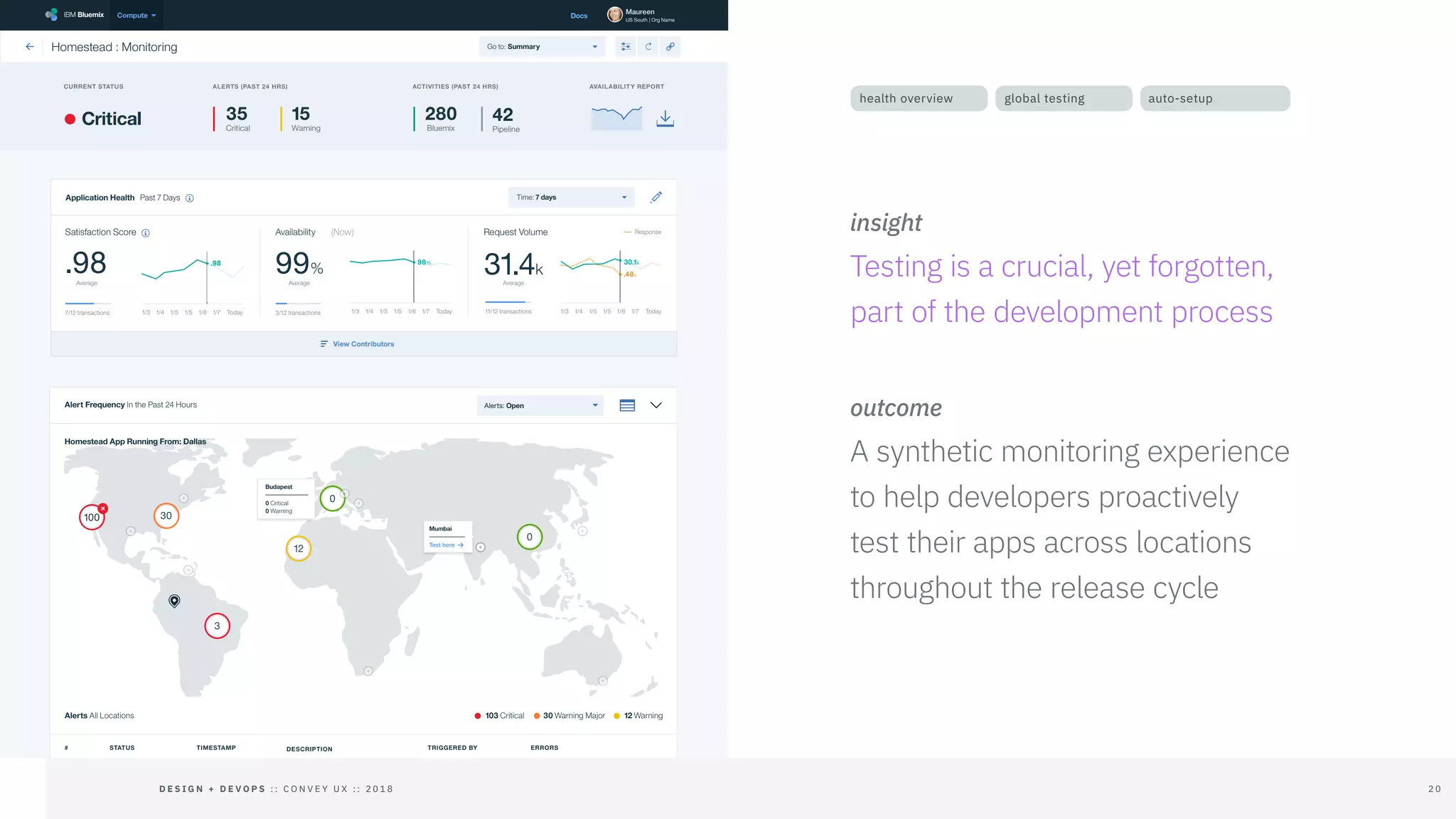Switch to table list view icon
This screenshot has height=819, width=1456.
point(627,405)
